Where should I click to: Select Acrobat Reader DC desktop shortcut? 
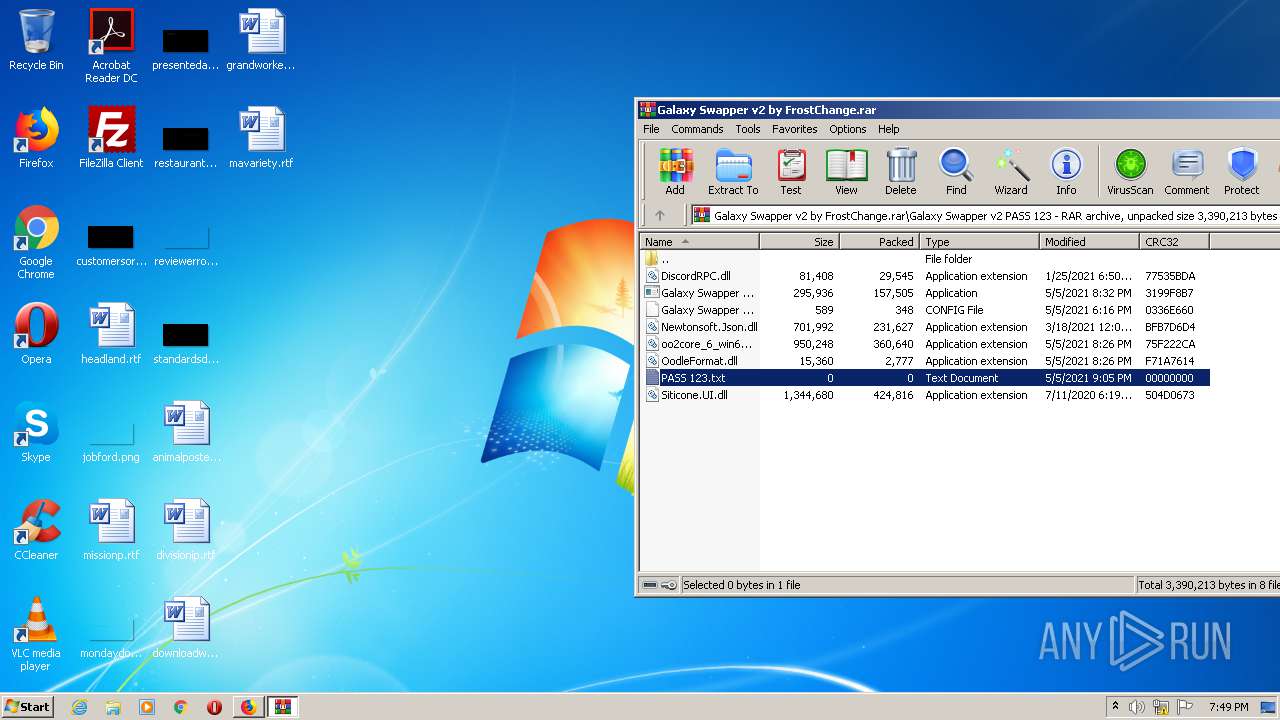pos(111,47)
